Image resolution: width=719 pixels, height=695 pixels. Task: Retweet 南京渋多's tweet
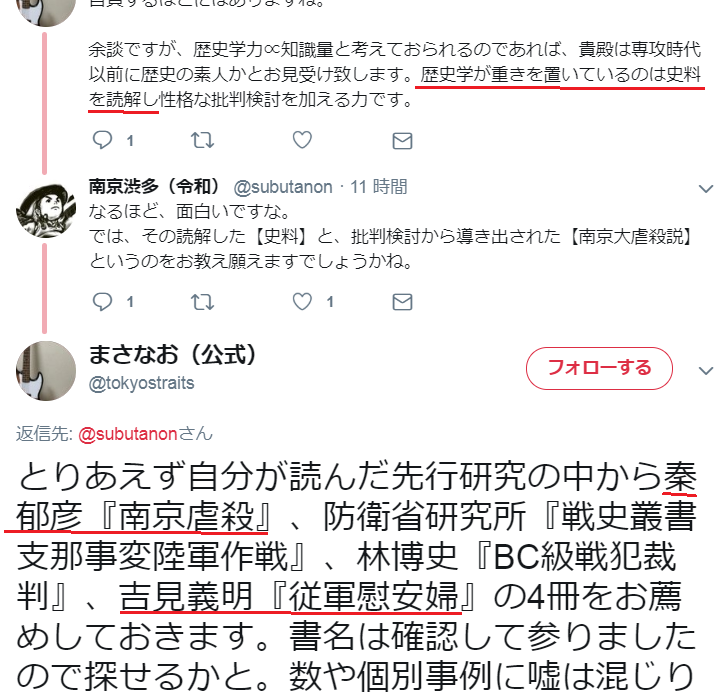202,302
